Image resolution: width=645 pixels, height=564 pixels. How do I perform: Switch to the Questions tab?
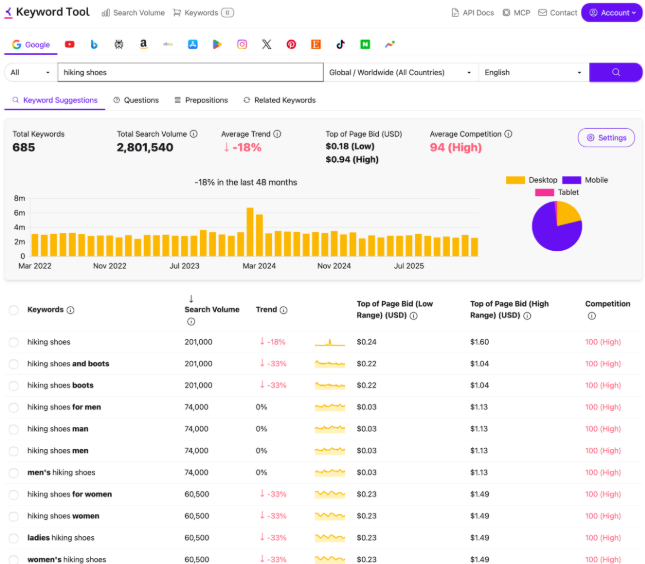pos(136,100)
